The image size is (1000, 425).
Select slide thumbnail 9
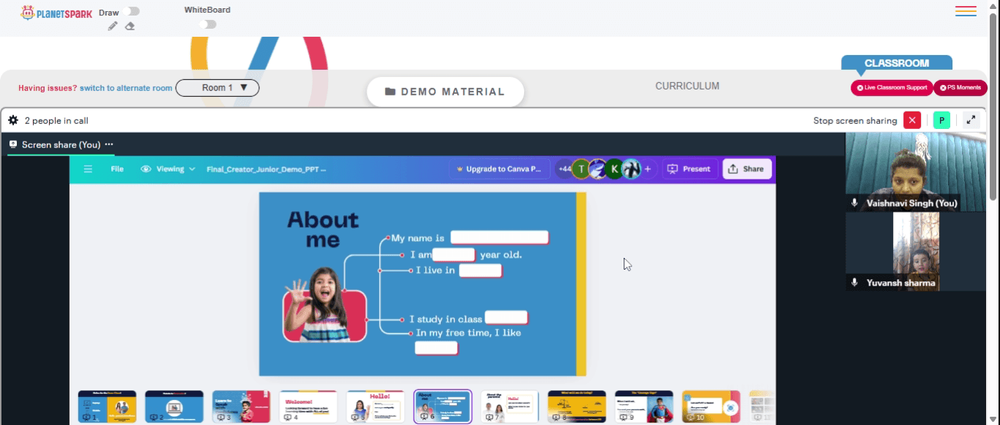(644, 406)
